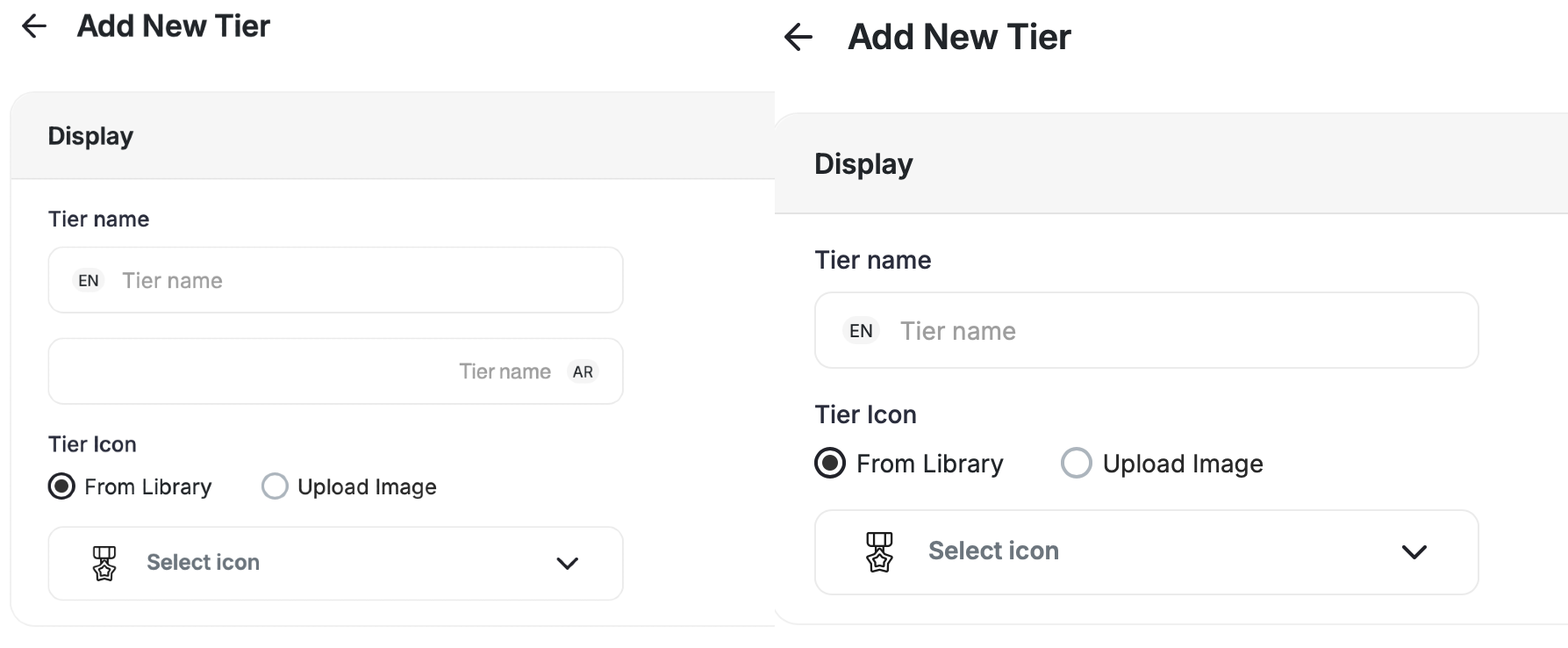Screen dimensions: 1568x648
Task: Click the AR language badge in Arabic Tier name field
Action: point(582,371)
